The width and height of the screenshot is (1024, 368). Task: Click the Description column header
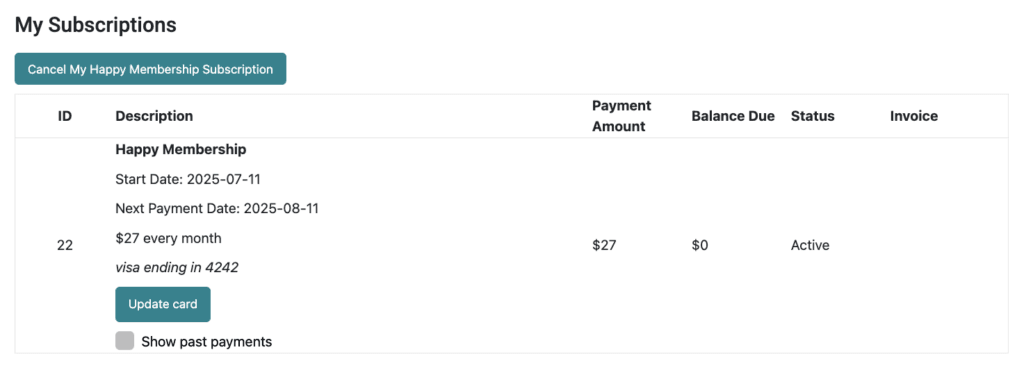click(x=154, y=116)
